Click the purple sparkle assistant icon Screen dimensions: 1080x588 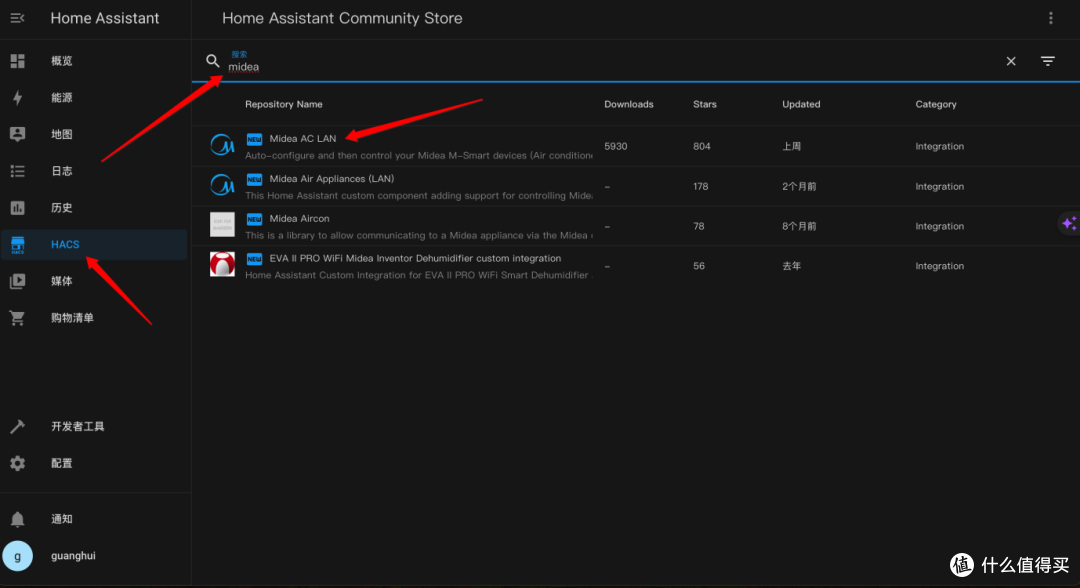pyautogui.click(x=1069, y=224)
